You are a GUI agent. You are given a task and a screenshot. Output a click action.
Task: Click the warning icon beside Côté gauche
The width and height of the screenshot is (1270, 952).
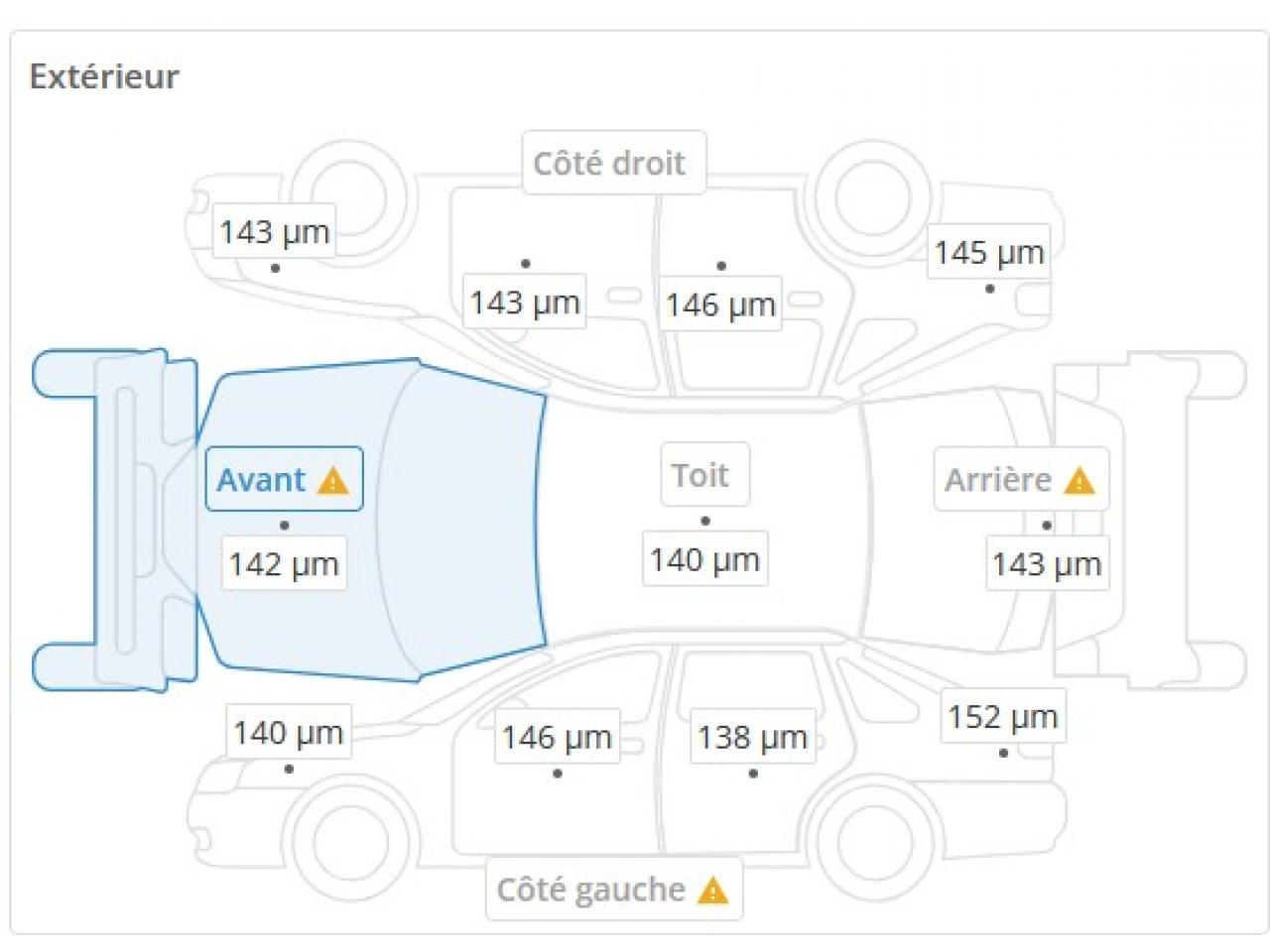pos(712,891)
